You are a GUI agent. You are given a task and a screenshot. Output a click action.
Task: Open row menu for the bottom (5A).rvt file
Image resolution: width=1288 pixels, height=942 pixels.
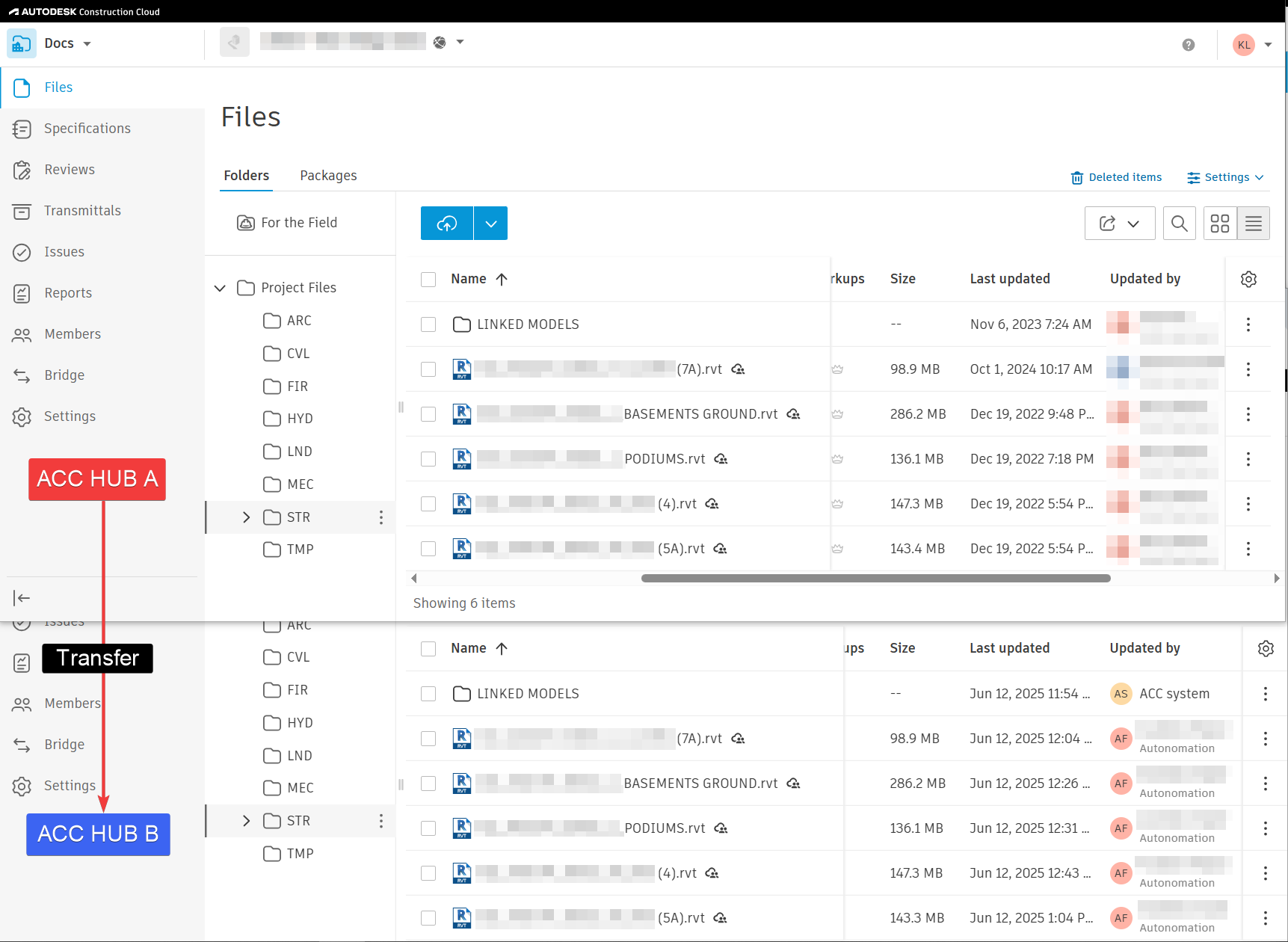[1266, 918]
